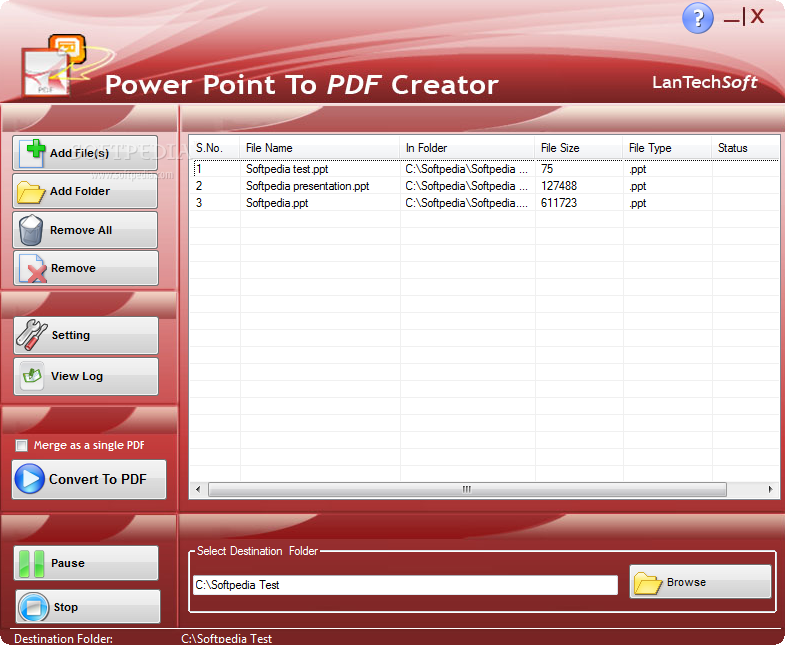Sort by the File Name column header

(319, 148)
